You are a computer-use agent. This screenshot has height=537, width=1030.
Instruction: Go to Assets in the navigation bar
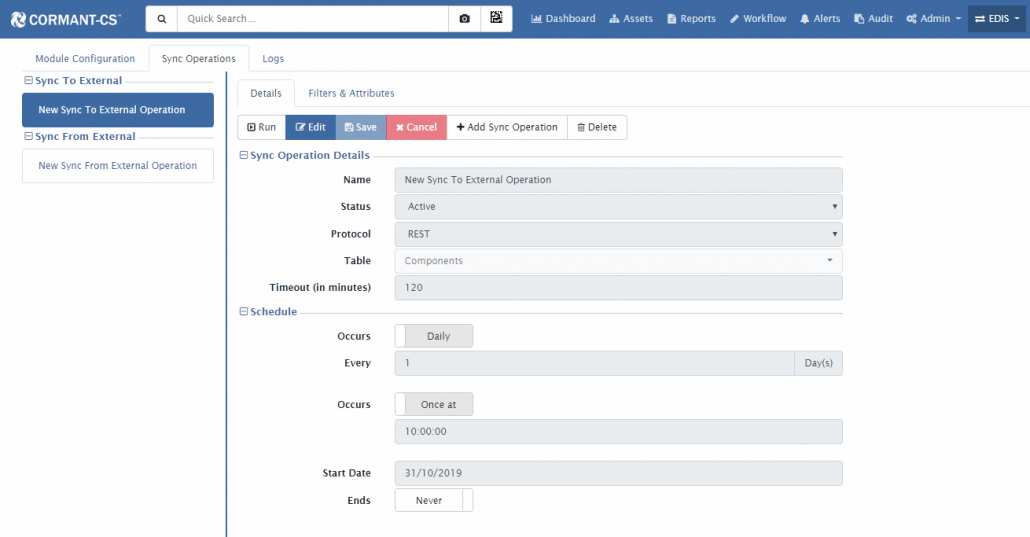(x=630, y=19)
